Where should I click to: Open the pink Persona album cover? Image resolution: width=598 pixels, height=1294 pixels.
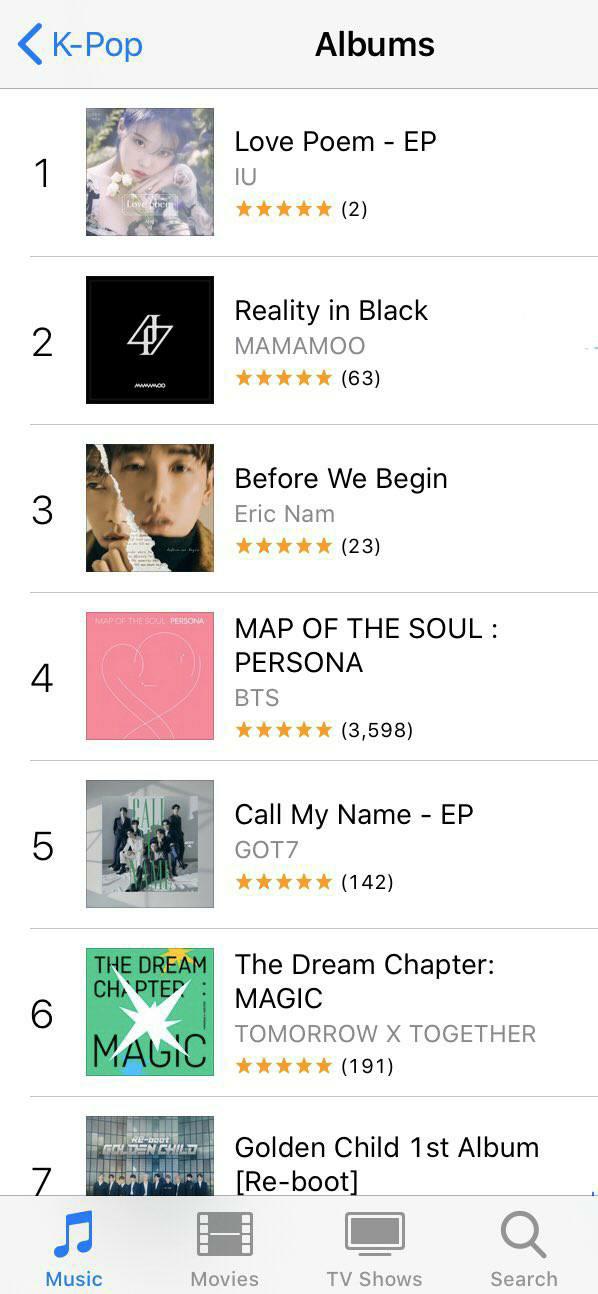(x=150, y=676)
